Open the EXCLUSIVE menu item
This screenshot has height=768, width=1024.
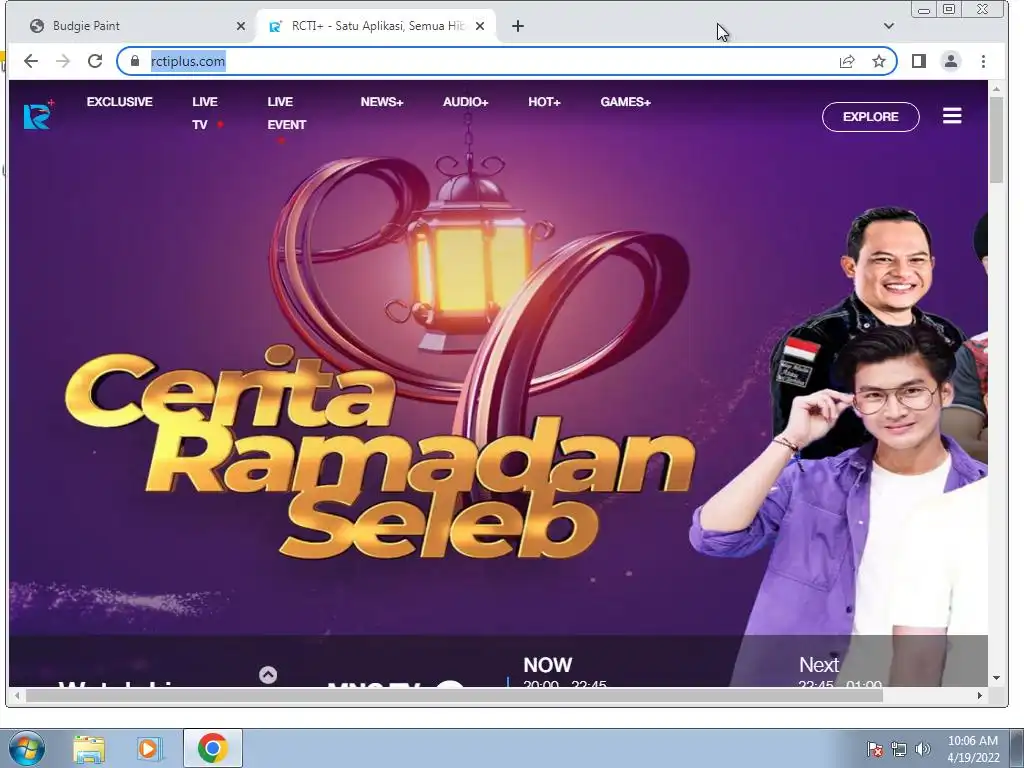(120, 102)
